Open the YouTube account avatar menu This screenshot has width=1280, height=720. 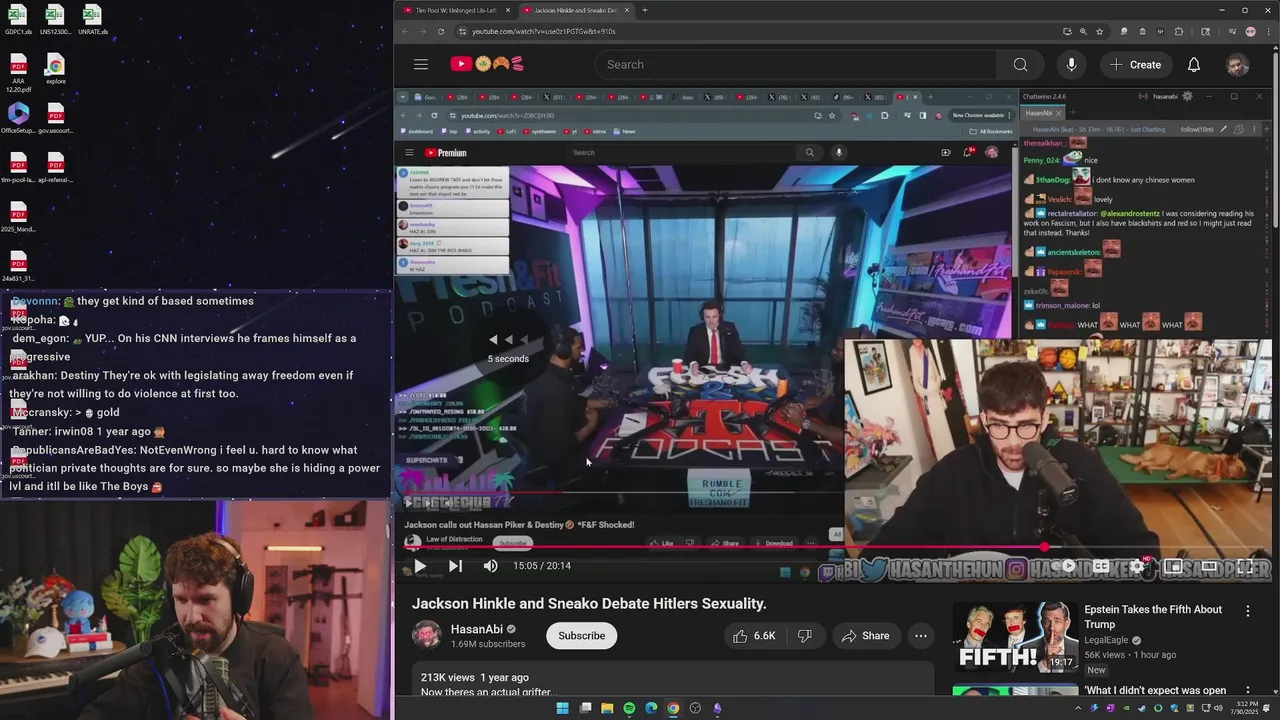(x=1238, y=64)
